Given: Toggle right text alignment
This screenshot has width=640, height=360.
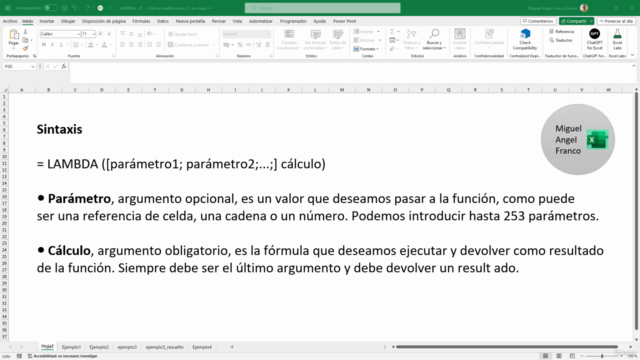Looking at the screenshot, I should 140,45.
